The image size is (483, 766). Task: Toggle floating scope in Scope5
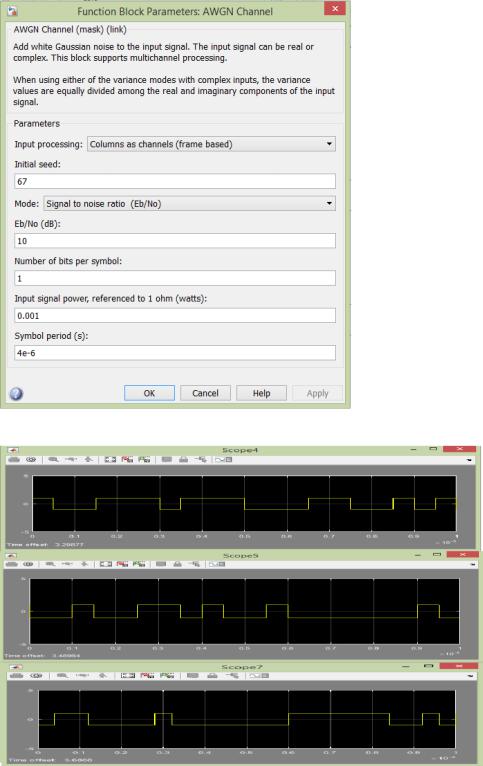pyautogui.click(x=161, y=564)
